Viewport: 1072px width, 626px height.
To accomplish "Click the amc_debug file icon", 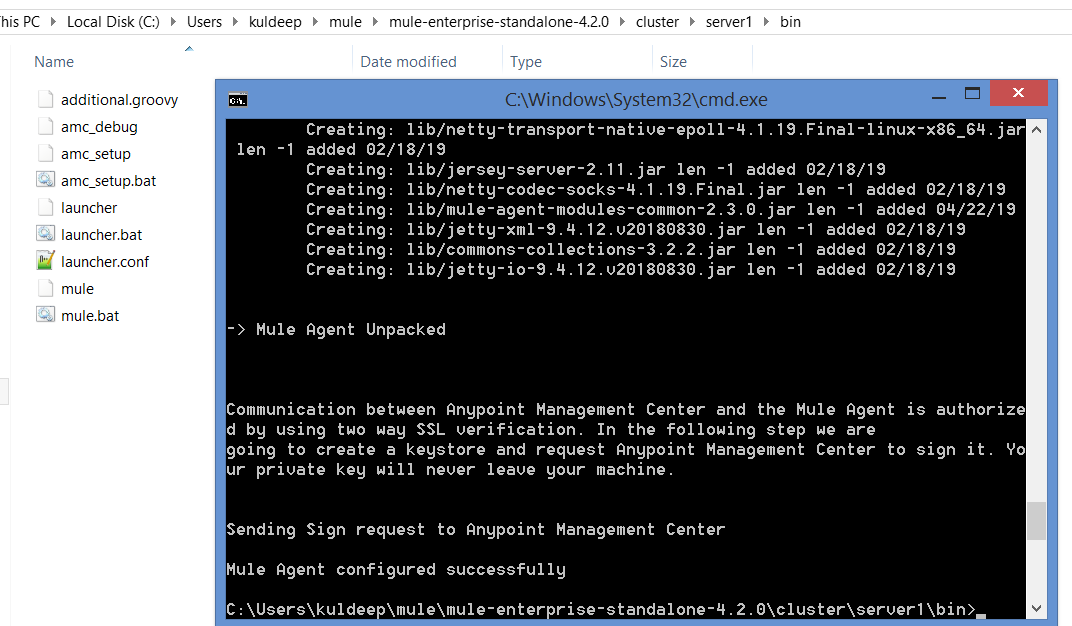I will coord(45,127).
